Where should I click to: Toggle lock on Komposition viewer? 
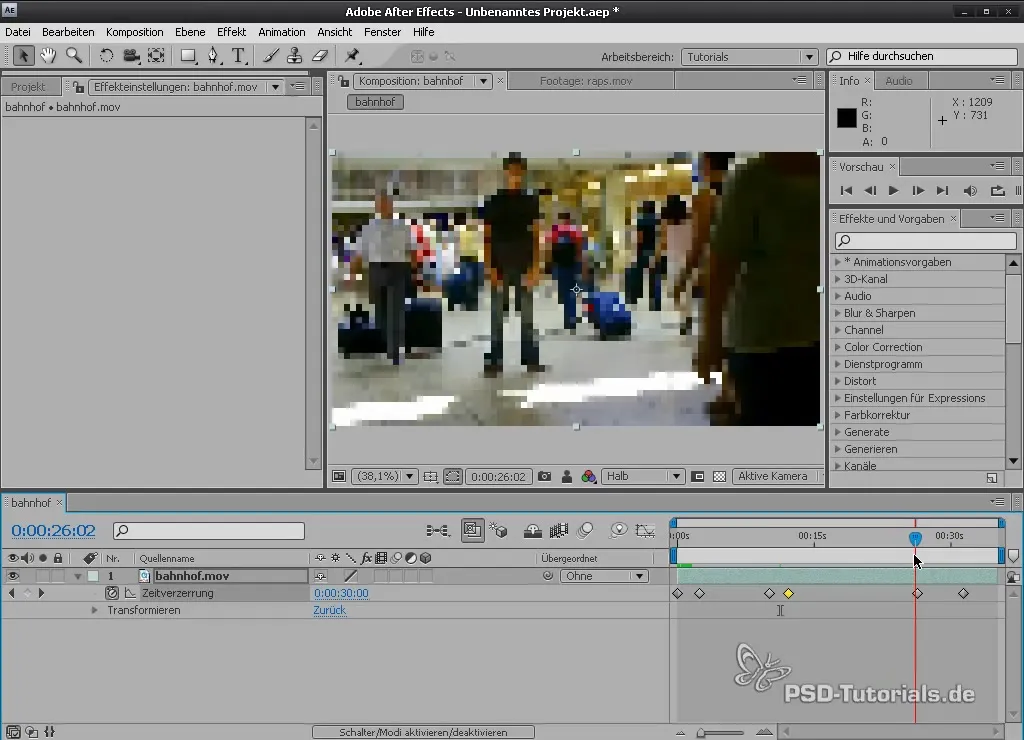(344, 81)
